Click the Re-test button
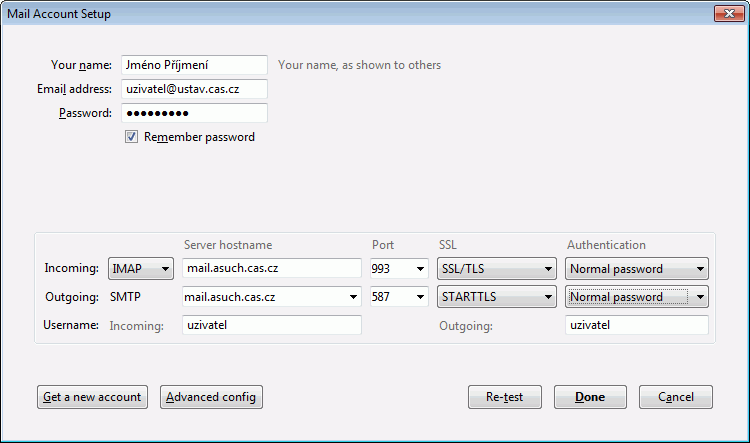Image resolution: width=750 pixels, height=443 pixels. click(x=505, y=397)
